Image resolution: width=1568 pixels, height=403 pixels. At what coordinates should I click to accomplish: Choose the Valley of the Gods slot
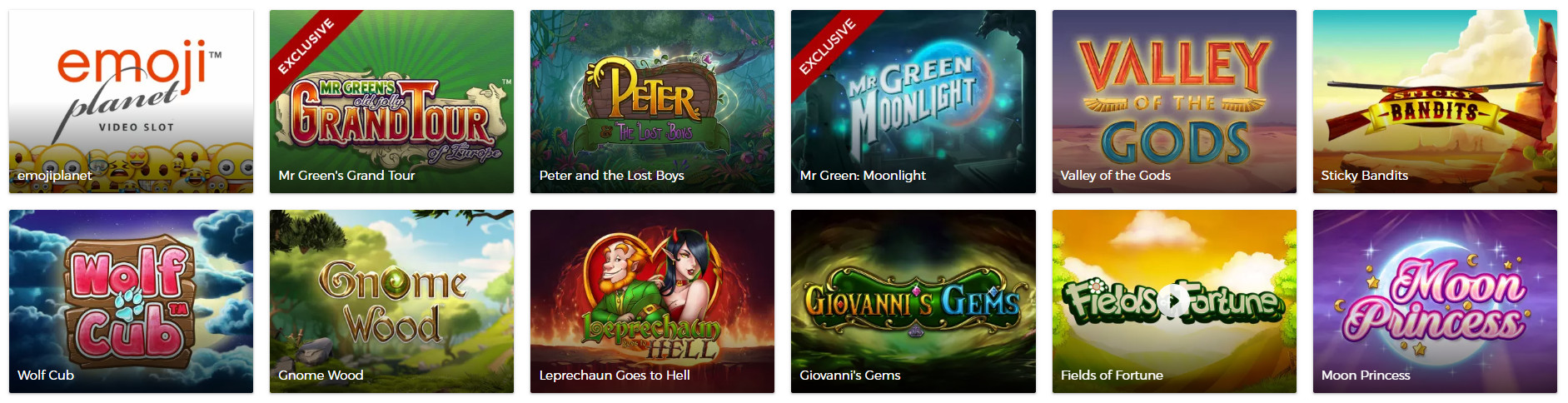(x=1174, y=102)
